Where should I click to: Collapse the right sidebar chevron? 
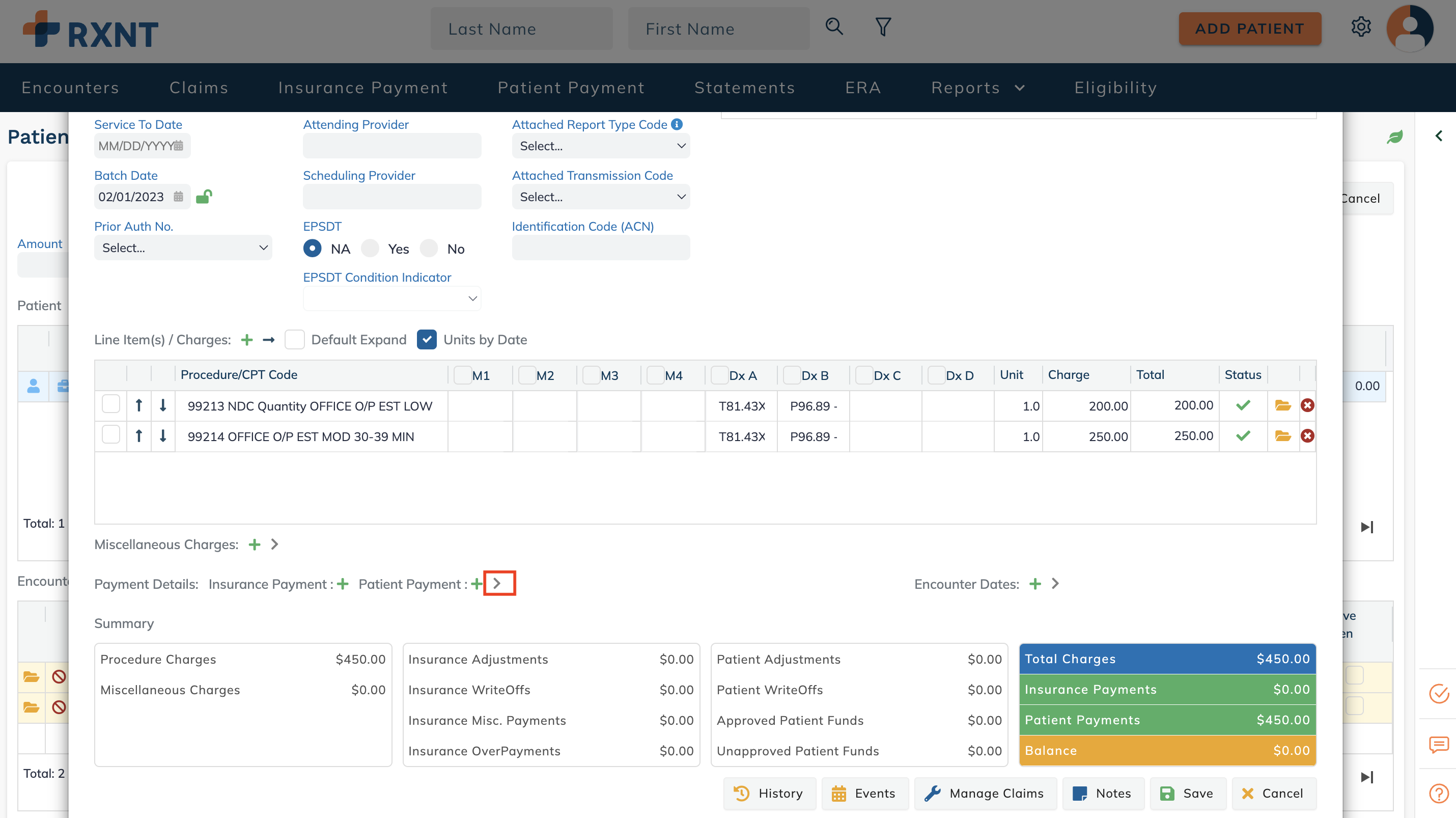coord(1439,136)
